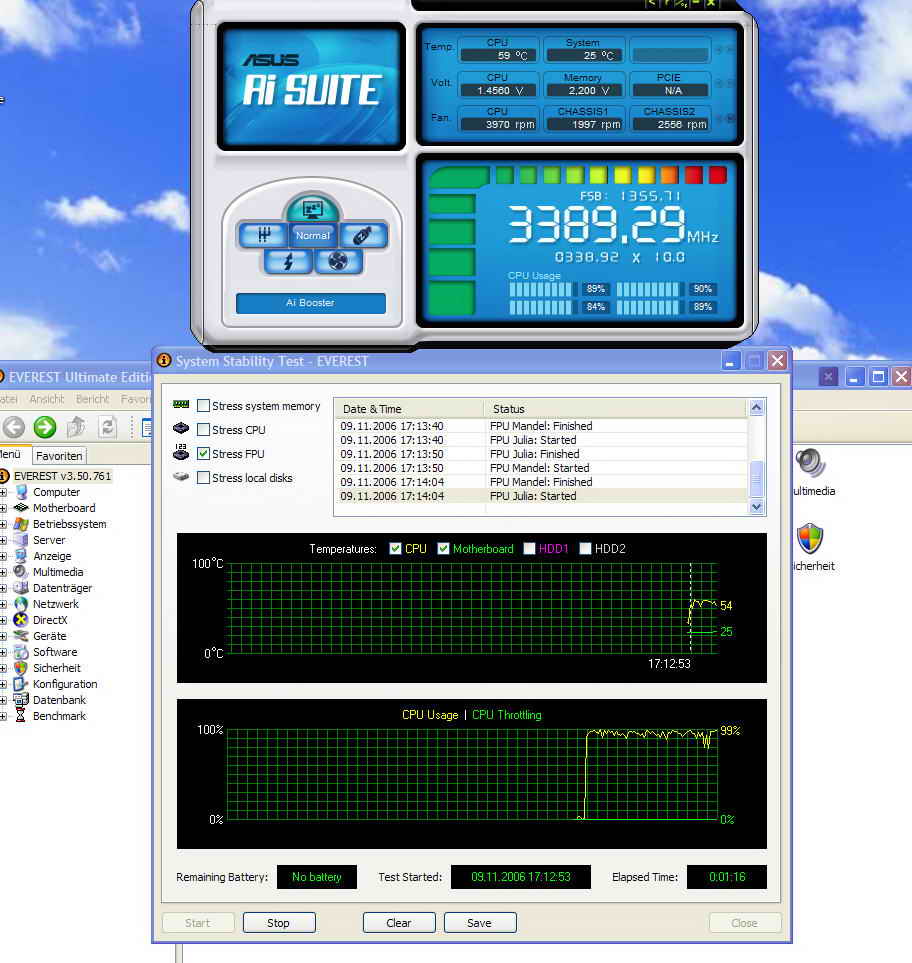Click the Elapsed Time 0:01:16 field
Image resolution: width=912 pixels, height=963 pixels.
pyautogui.click(x=727, y=877)
